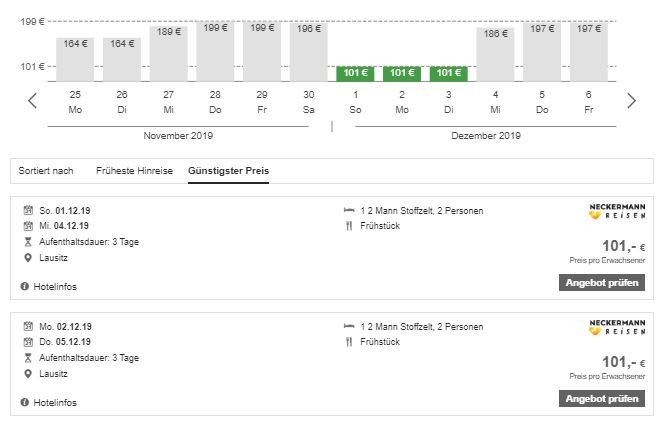Select green 101 € bar for December 3
Image resolution: width=667 pixels, height=421 pixels.
(449, 73)
